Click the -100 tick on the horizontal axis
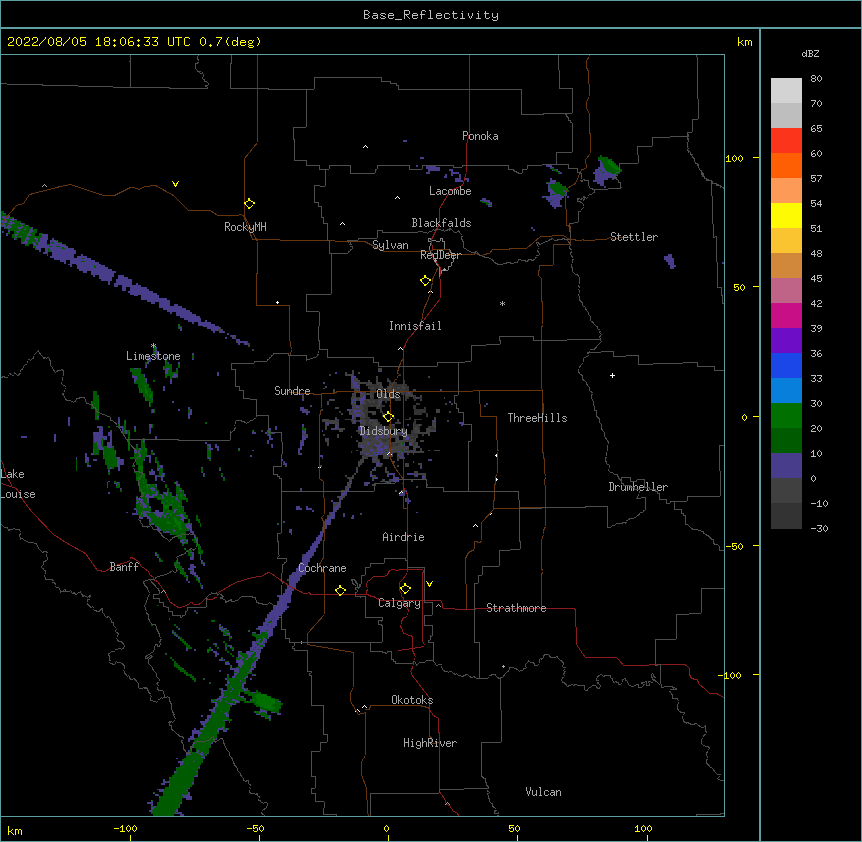862x842 pixels. tap(125, 828)
